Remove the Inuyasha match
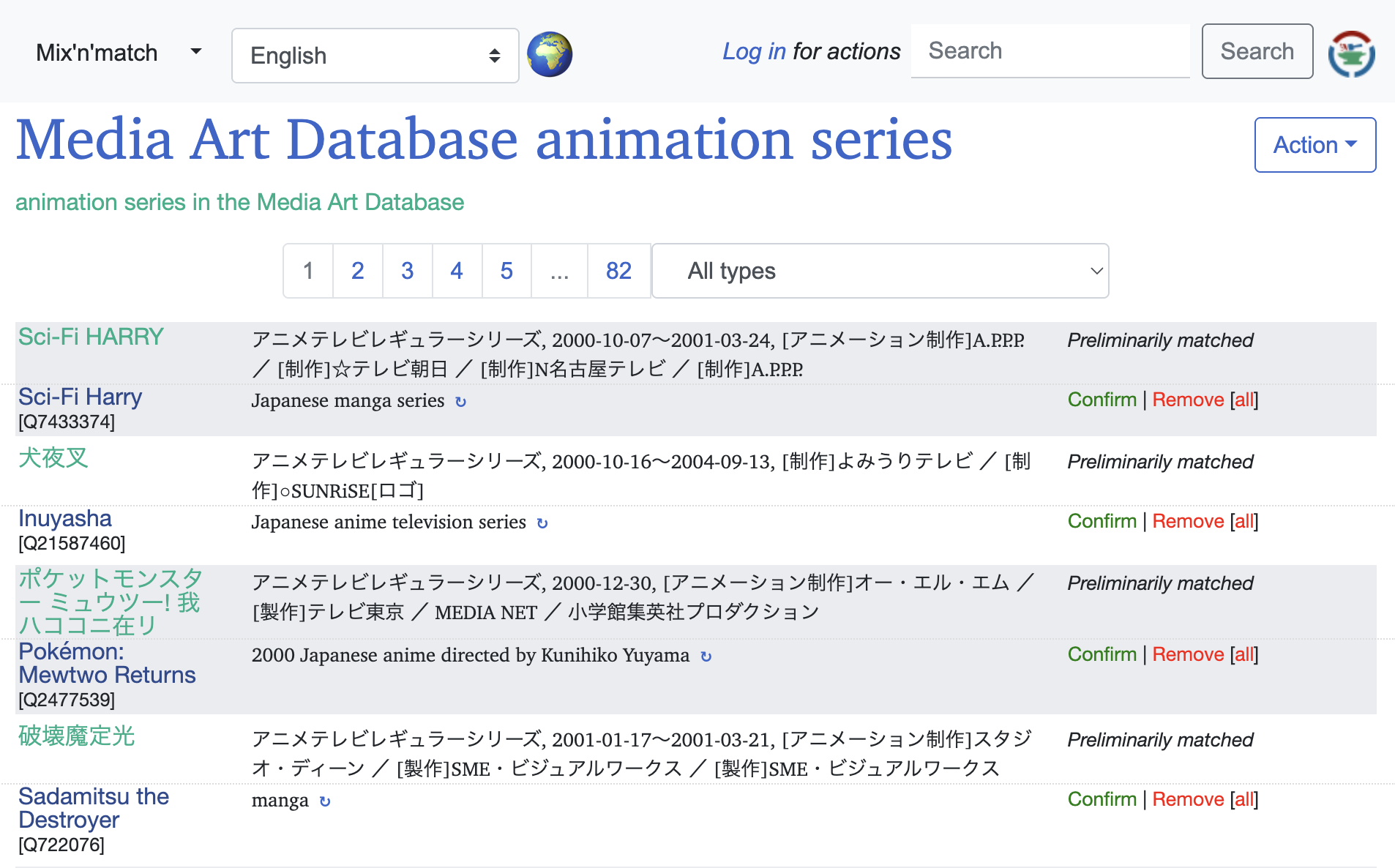Screen dimensions: 1395x868 [1187, 521]
